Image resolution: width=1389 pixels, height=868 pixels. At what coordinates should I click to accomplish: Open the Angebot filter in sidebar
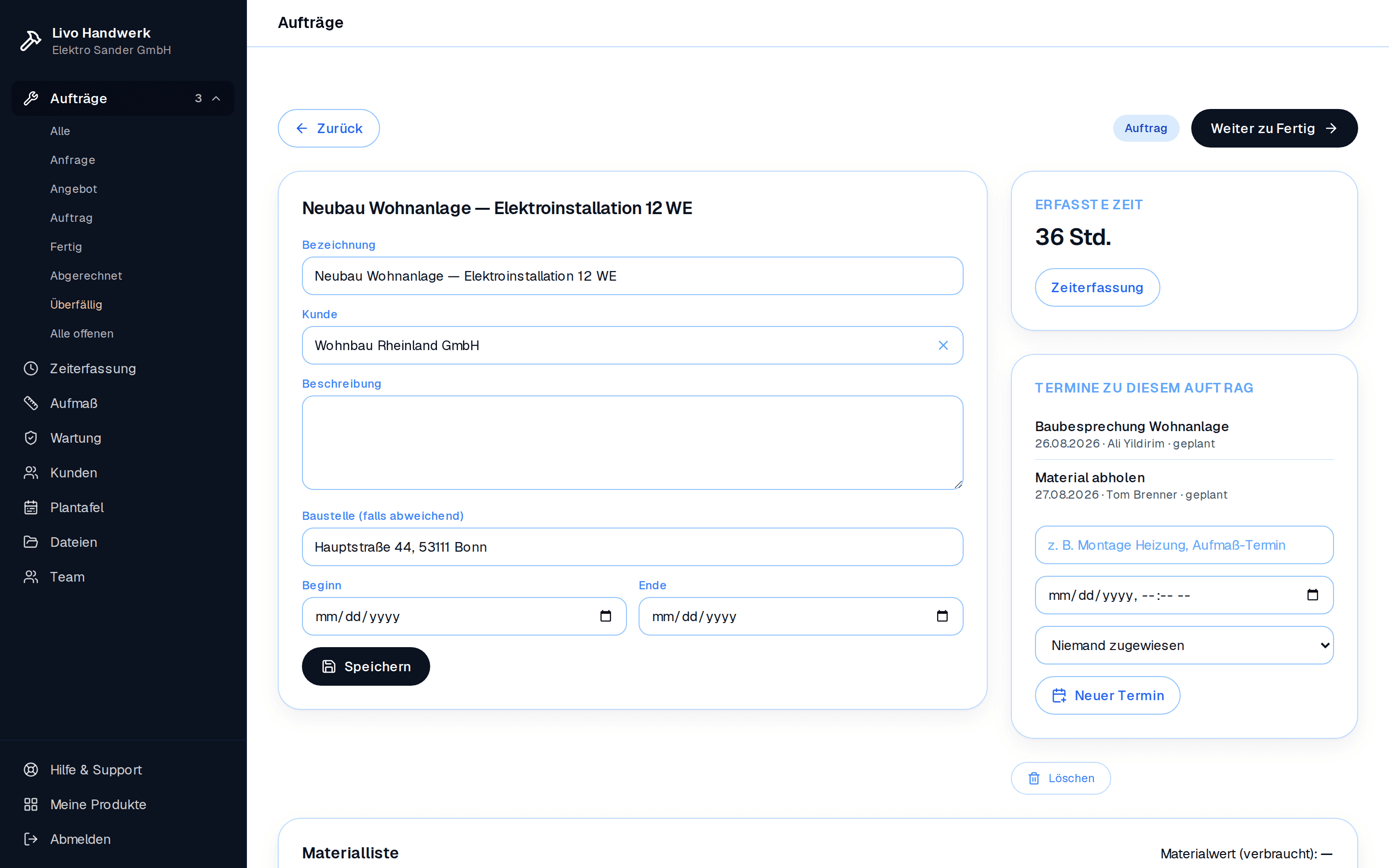click(73, 189)
